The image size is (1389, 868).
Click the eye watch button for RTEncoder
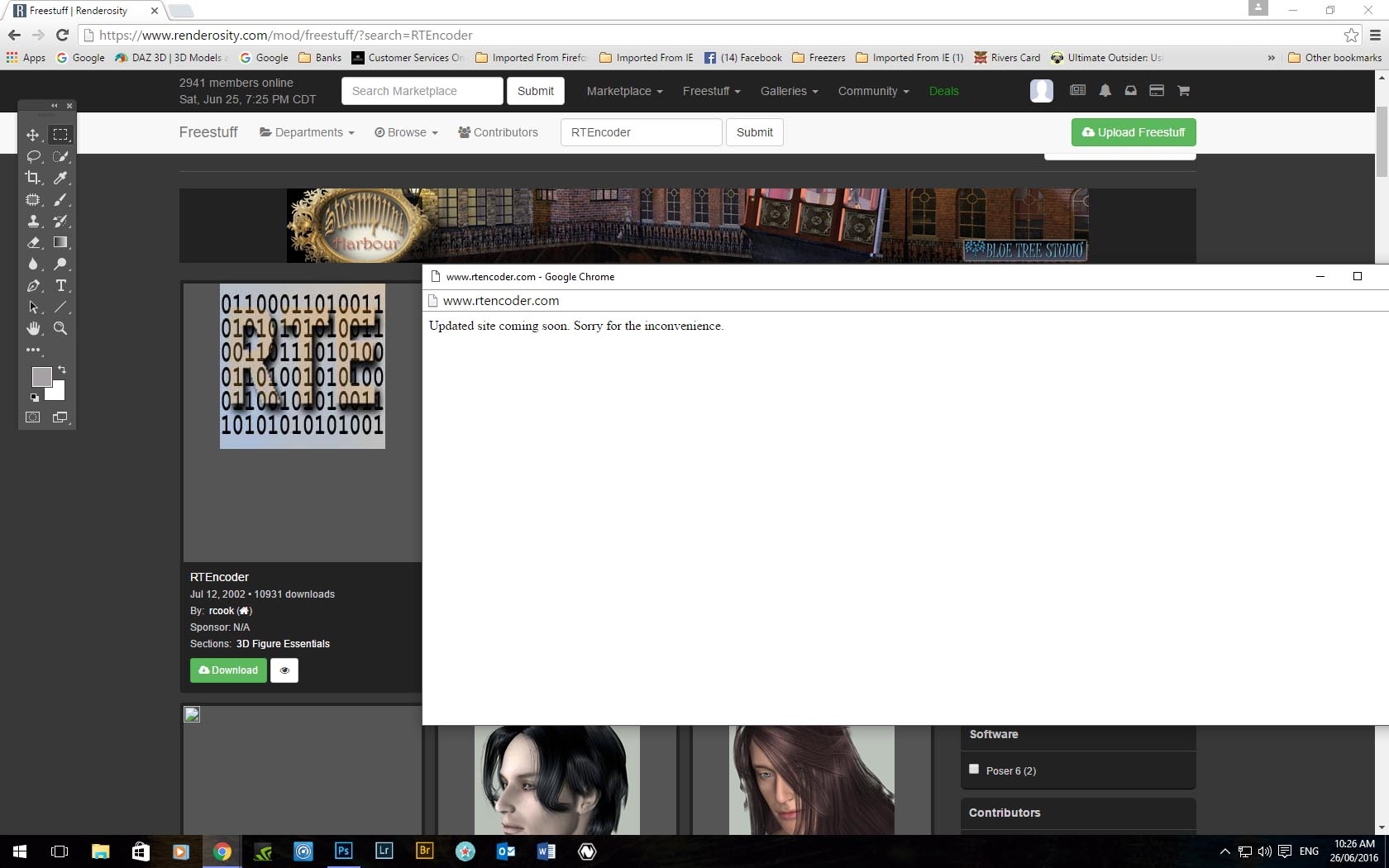click(x=284, y=670)
